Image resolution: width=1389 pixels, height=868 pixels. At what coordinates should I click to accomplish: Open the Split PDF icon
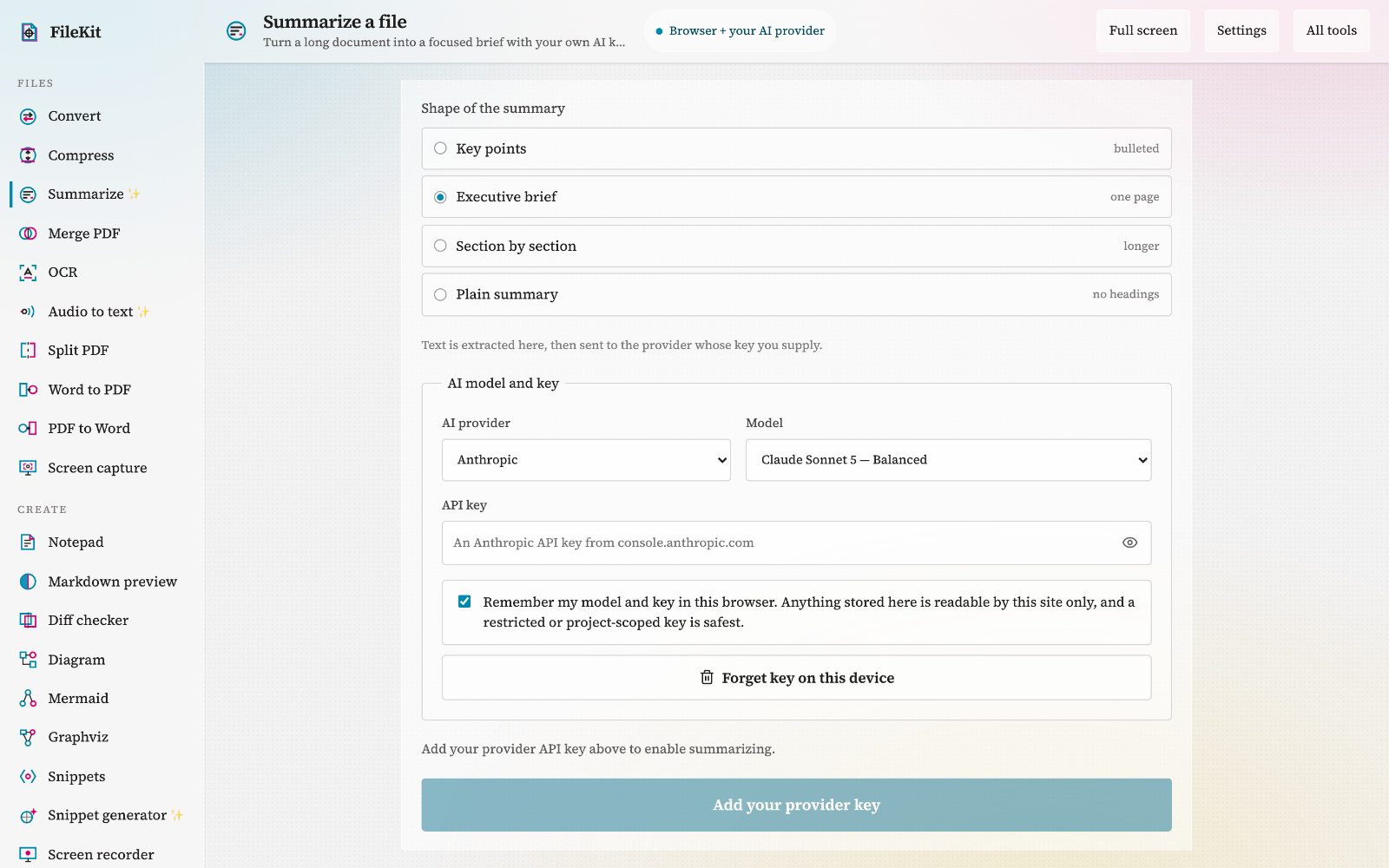click(28, 351)
